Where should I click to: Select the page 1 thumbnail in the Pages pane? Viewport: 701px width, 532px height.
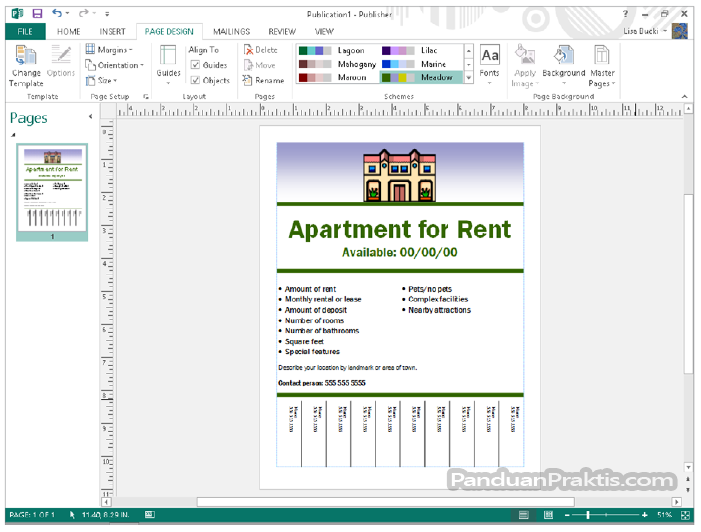pos(52,190)
